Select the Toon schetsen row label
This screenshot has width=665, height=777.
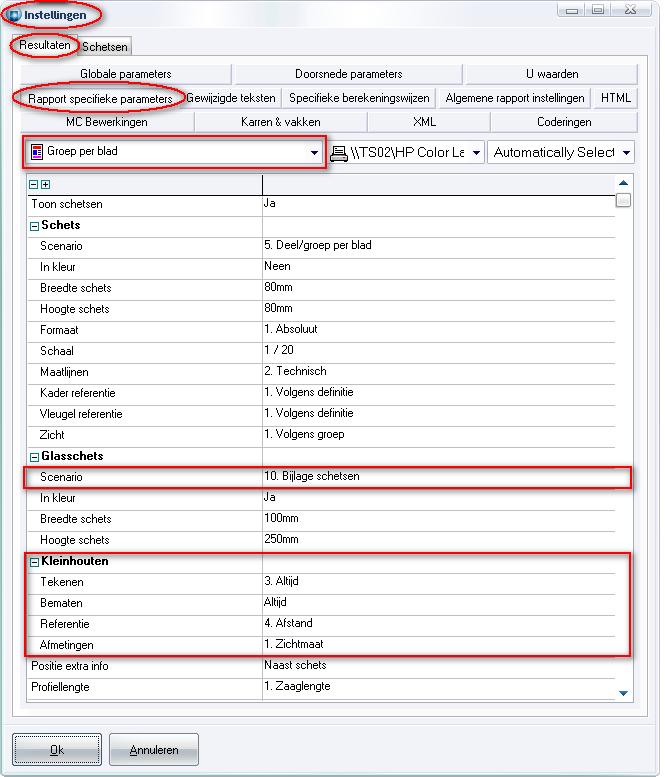(67, 204)
